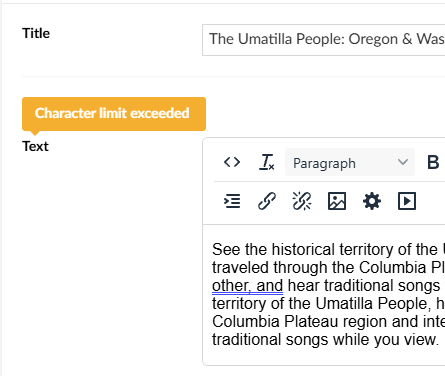Open the insert image dialog icon
445x376 pixels.
[337, 201]
